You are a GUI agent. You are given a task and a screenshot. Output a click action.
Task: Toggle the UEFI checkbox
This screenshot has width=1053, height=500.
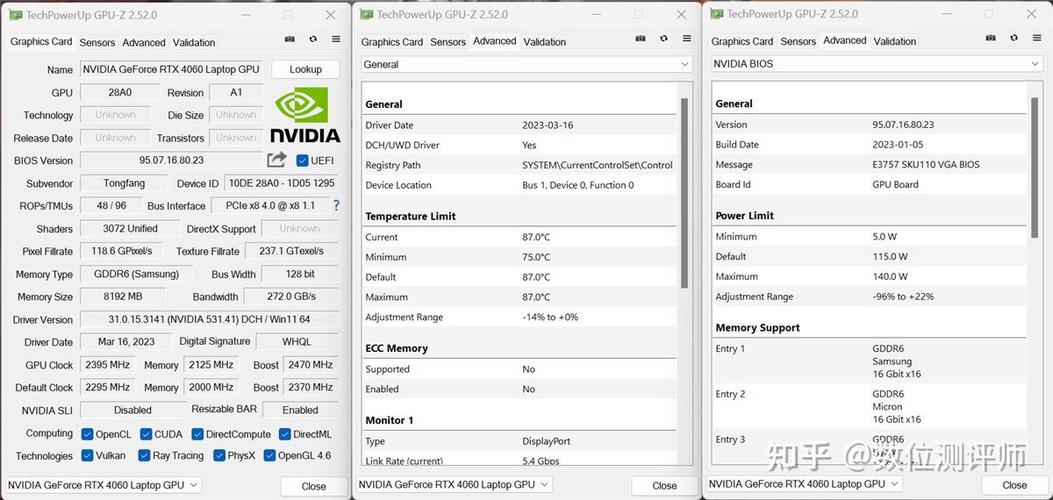(303, 160)
